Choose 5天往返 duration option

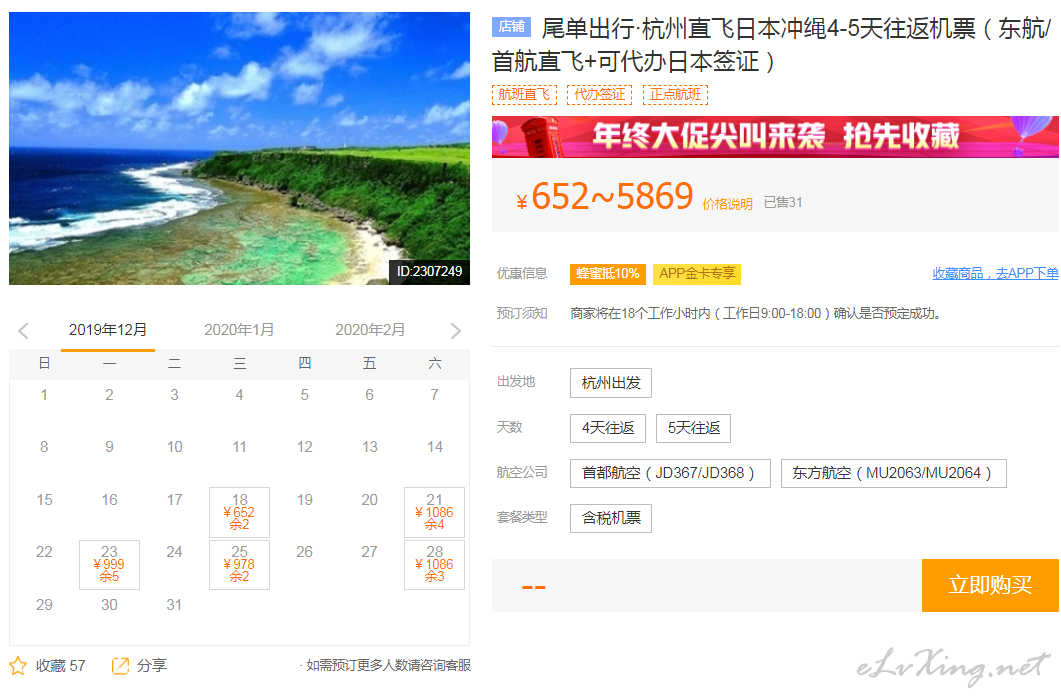point(694,428)
